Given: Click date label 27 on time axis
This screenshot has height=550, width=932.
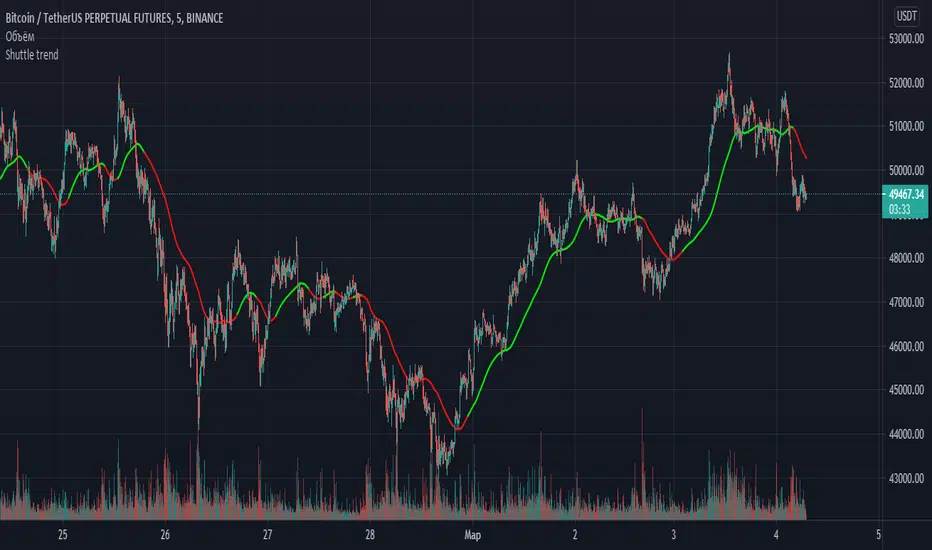Looking at the screenshot, I should click(x=267, y=535).
